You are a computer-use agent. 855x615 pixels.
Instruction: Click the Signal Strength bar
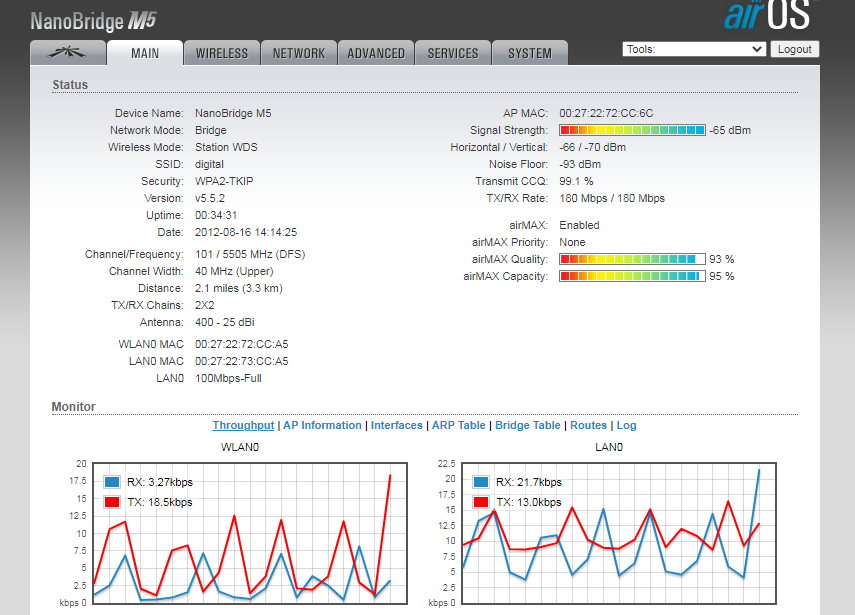tap(633, 130)
